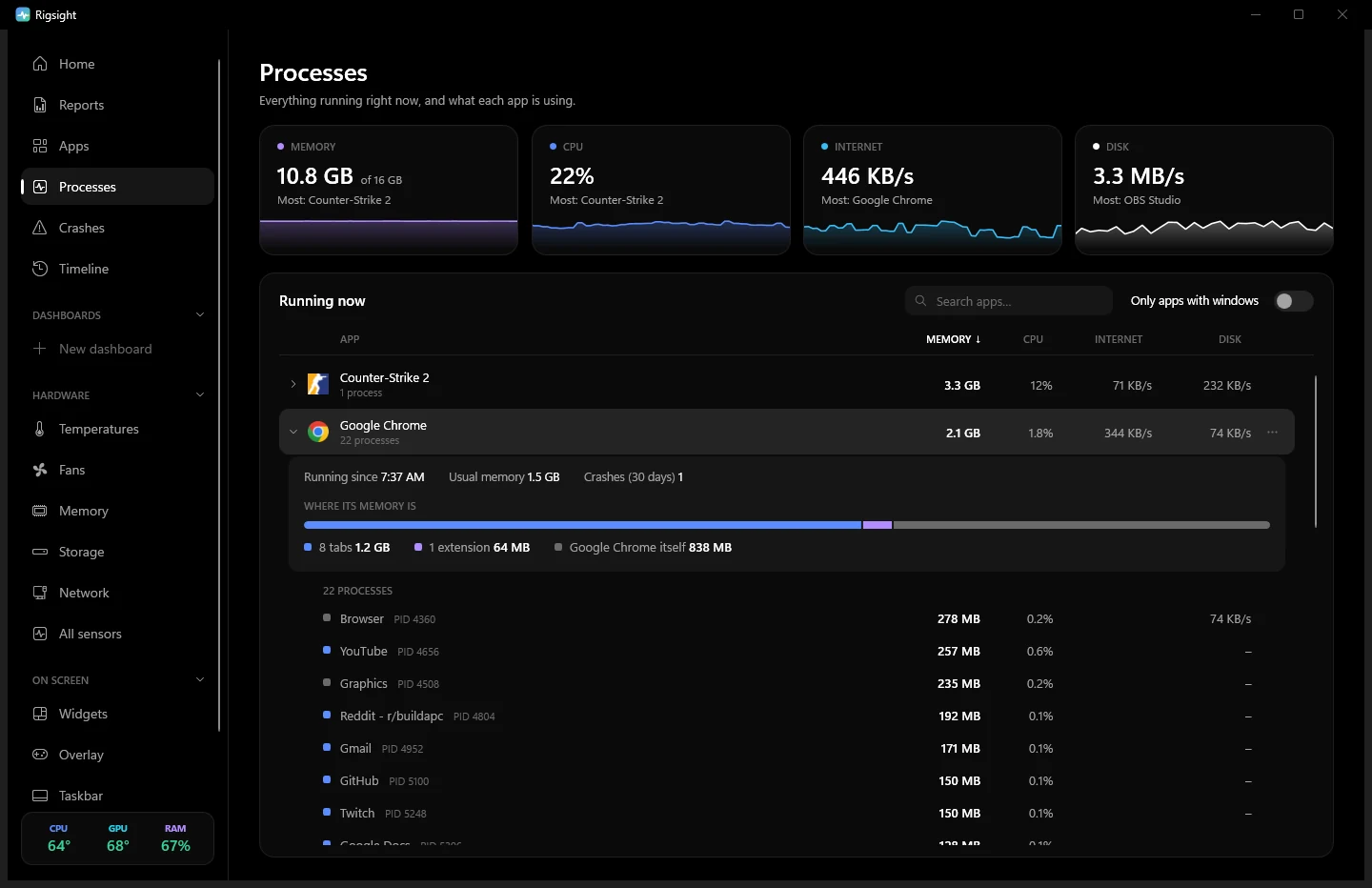Click the 8 tabs 1.2 GB legend
The image size is (1372, 888).
coord(348,548)
